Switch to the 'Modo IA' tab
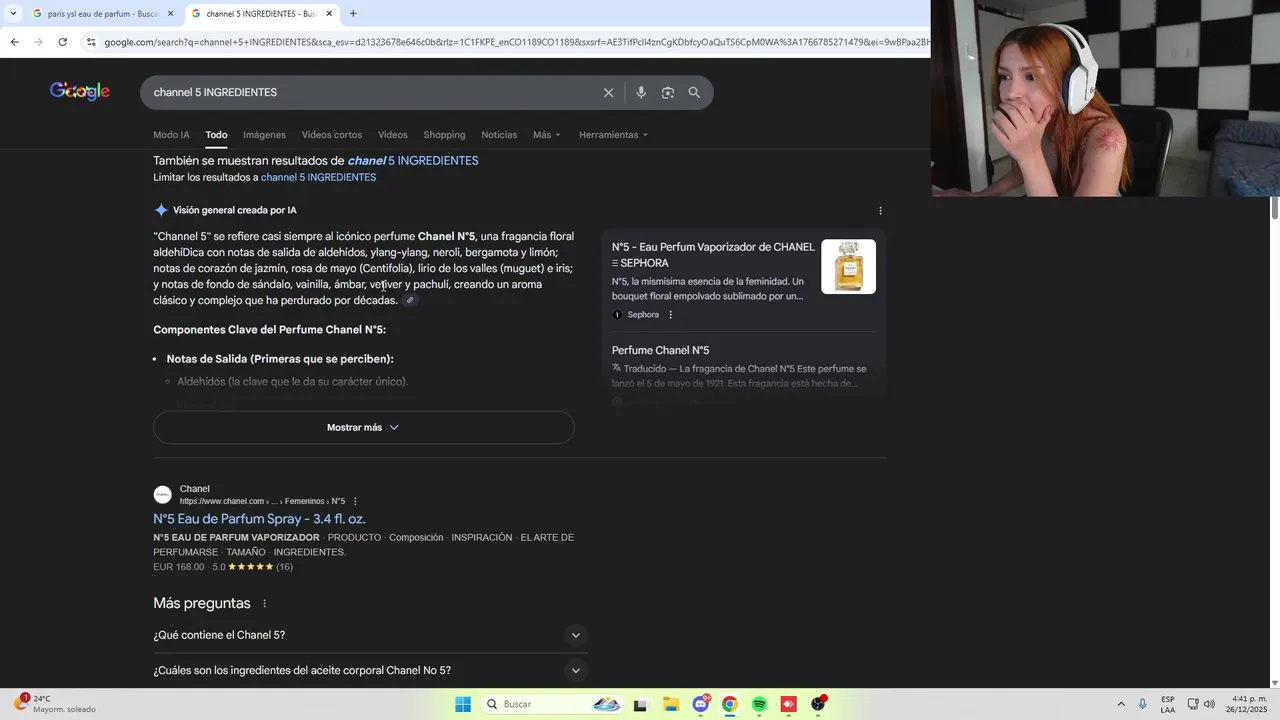This screenshot has height=720, width=1280. [x=171, y=135]
